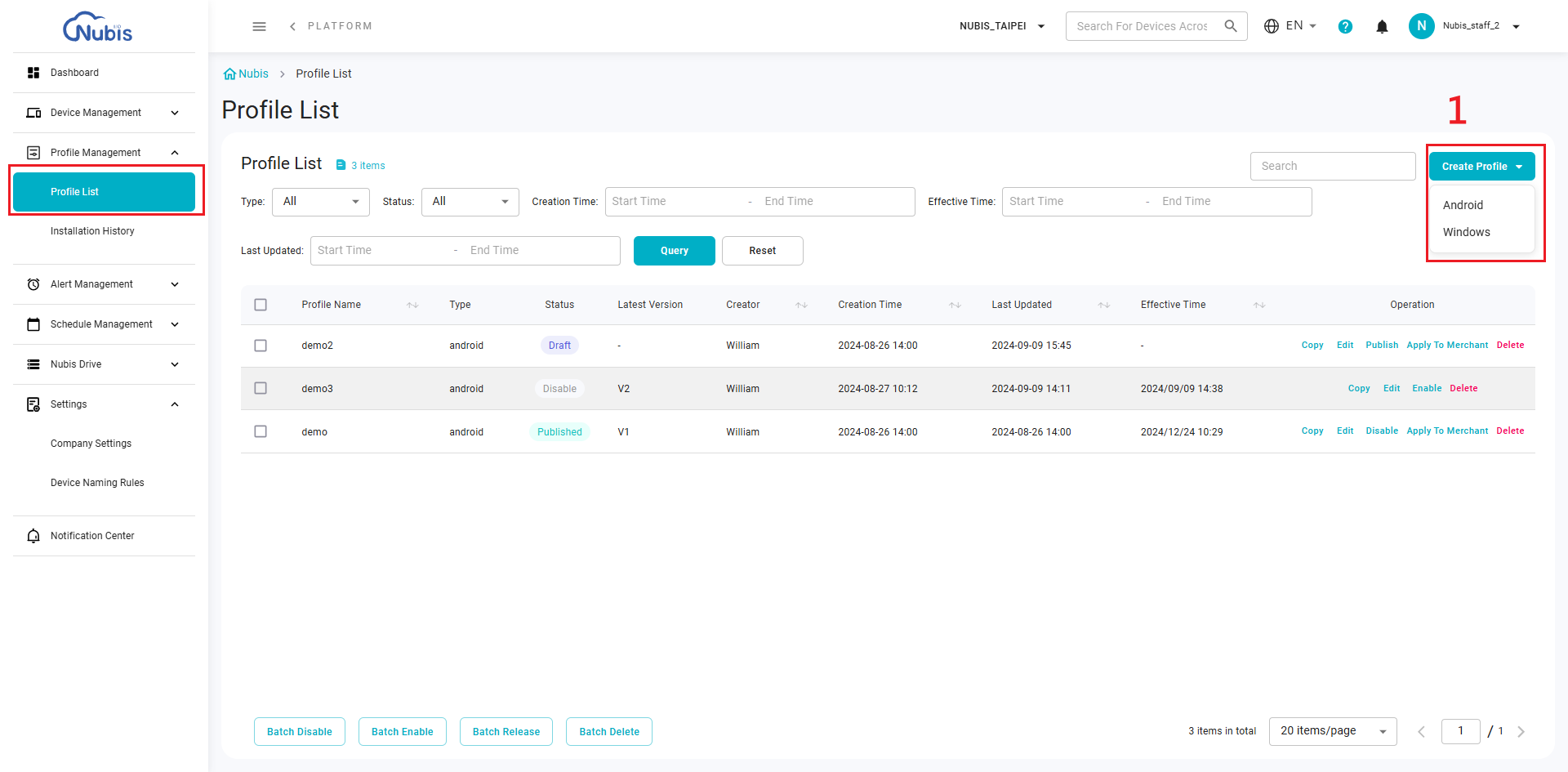Image resolution: width=1568 pixels, height=772 pixels.
Task: Sort by Last Updated column arrows
Action: [1104, 306]
